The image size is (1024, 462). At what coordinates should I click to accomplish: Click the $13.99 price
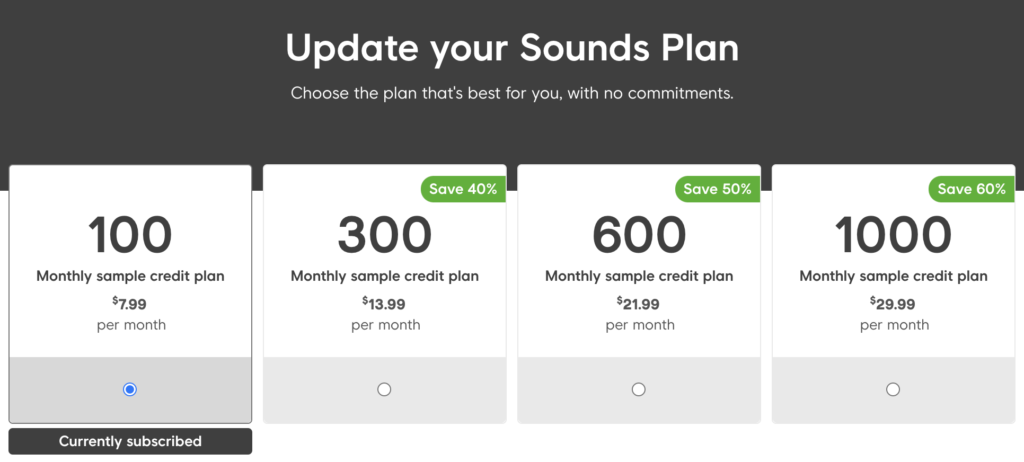385,304
